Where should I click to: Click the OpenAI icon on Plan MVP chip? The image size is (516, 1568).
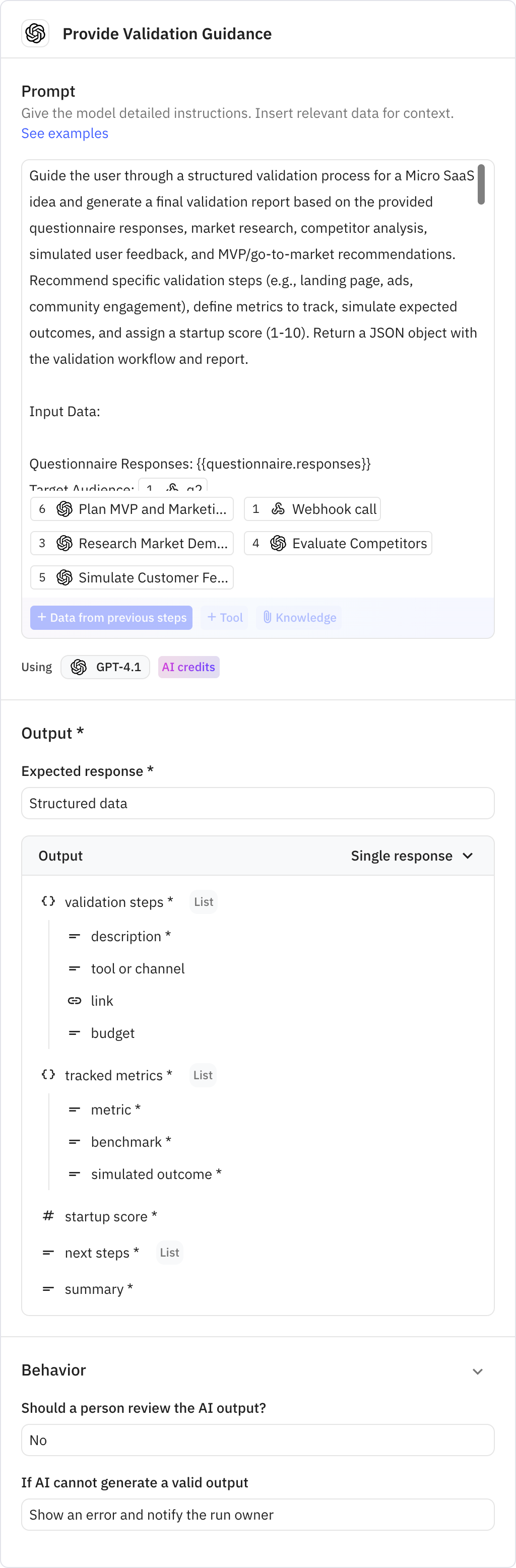(x=64, y=509)
